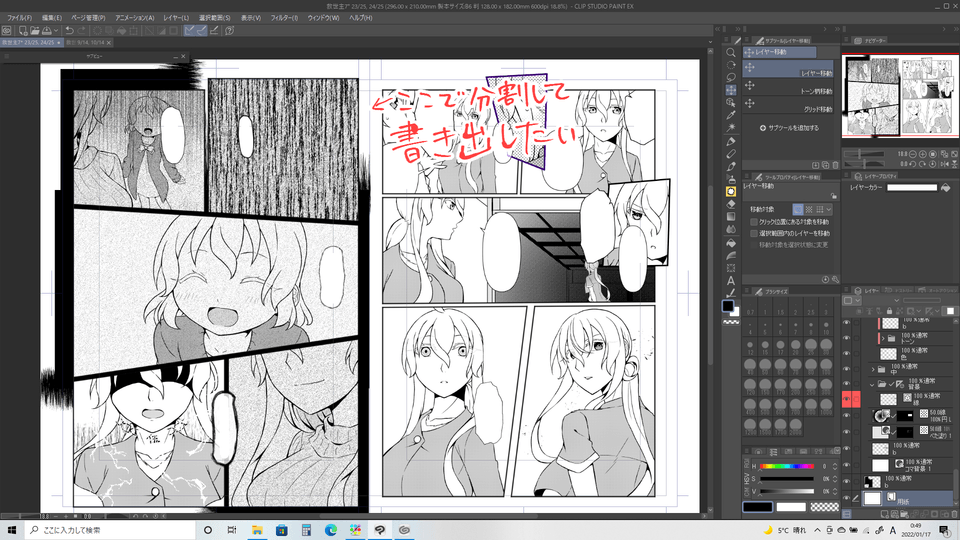
Task: Click the Save icon in command bar
Action: [47, 30]
